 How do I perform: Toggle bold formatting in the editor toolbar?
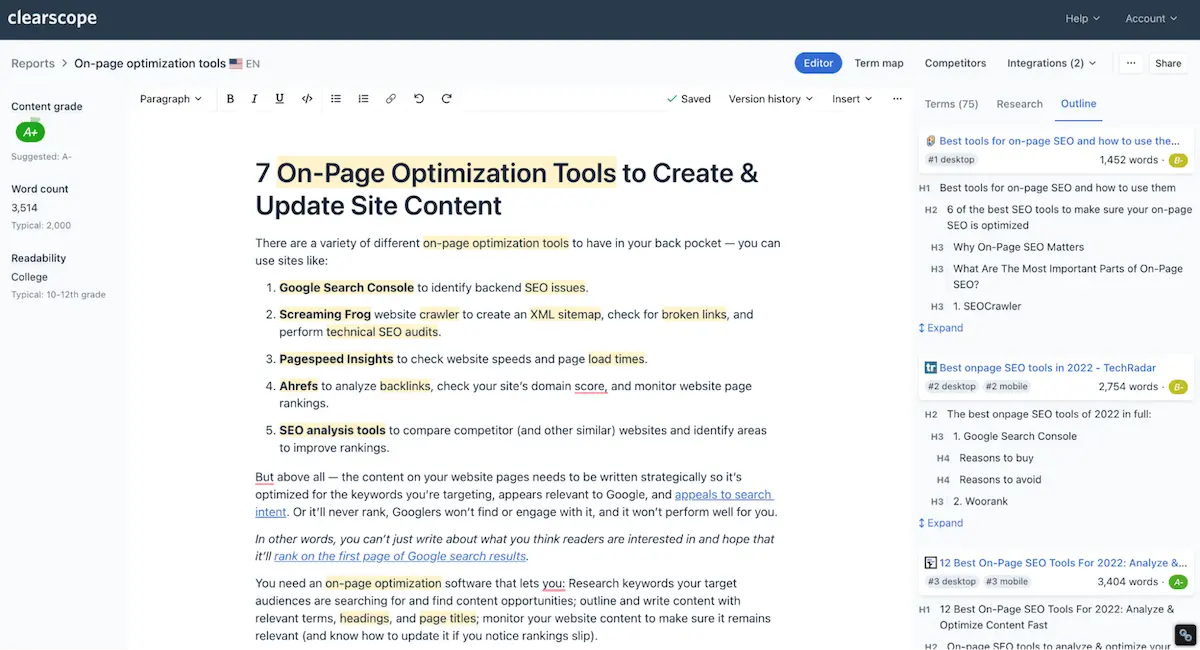pos(230,99)
